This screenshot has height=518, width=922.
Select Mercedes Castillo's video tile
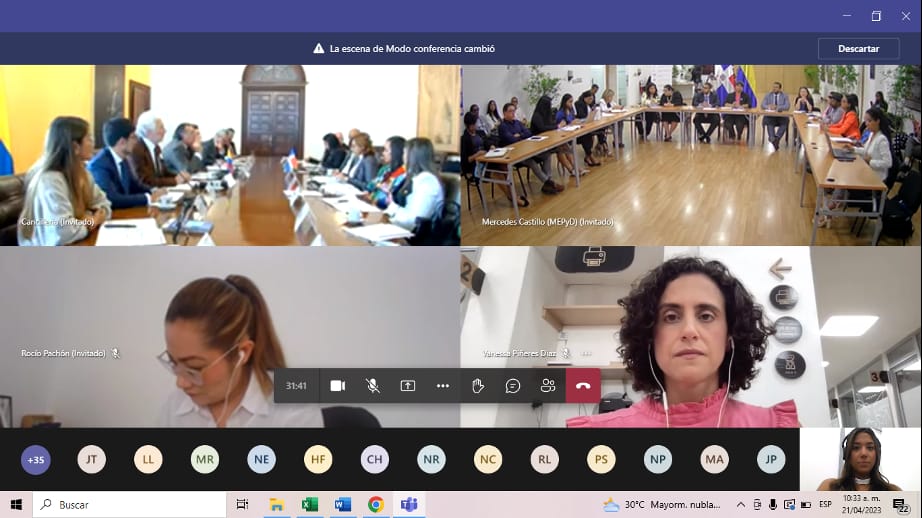(x=690, y=155)
